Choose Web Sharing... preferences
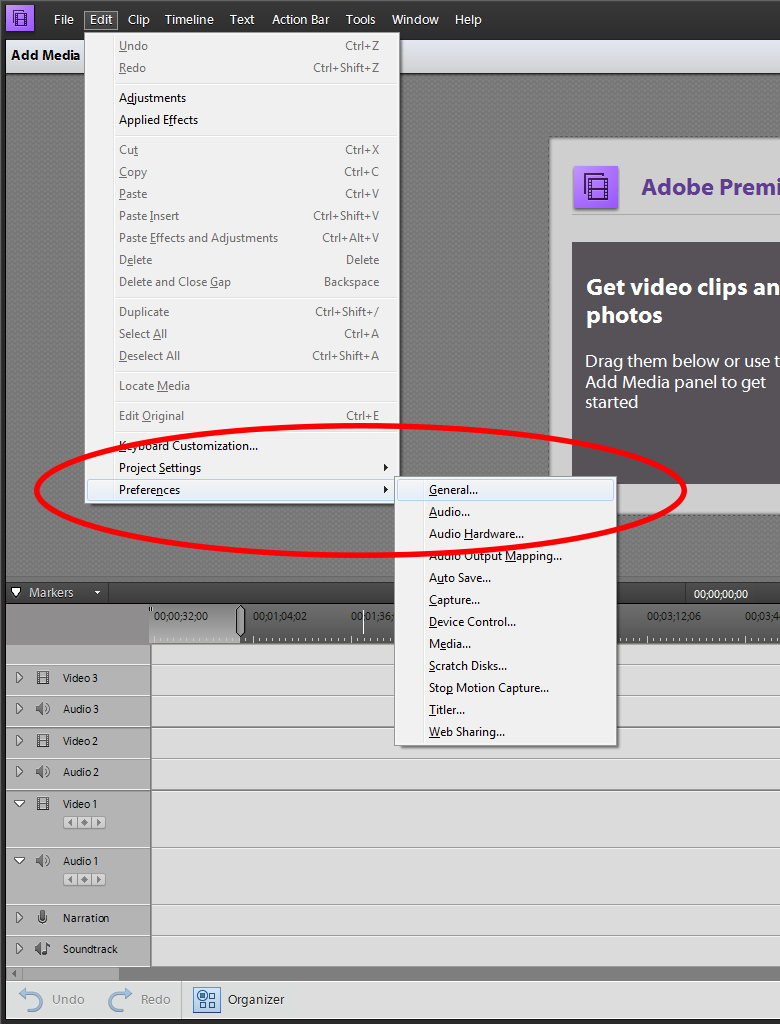This screenshot has height=1024, width=780. click(x=506, y=731)
